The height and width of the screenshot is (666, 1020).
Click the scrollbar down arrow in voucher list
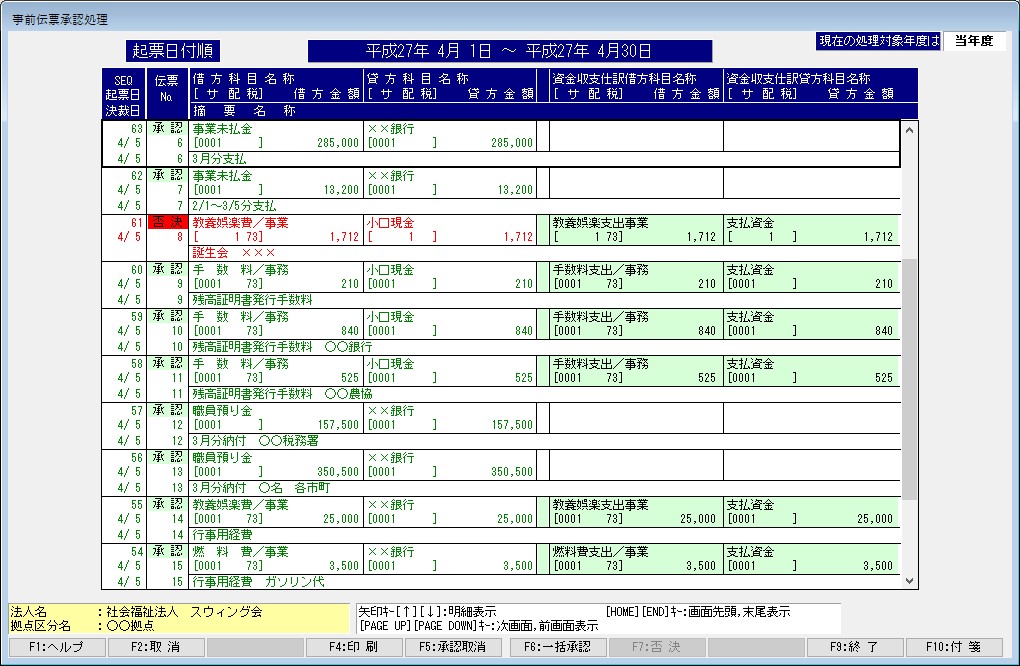click(909, 580)
